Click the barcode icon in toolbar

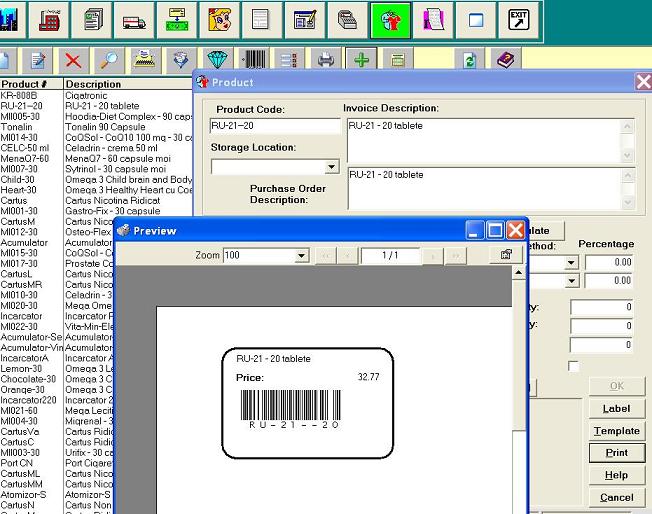[254, 61]
